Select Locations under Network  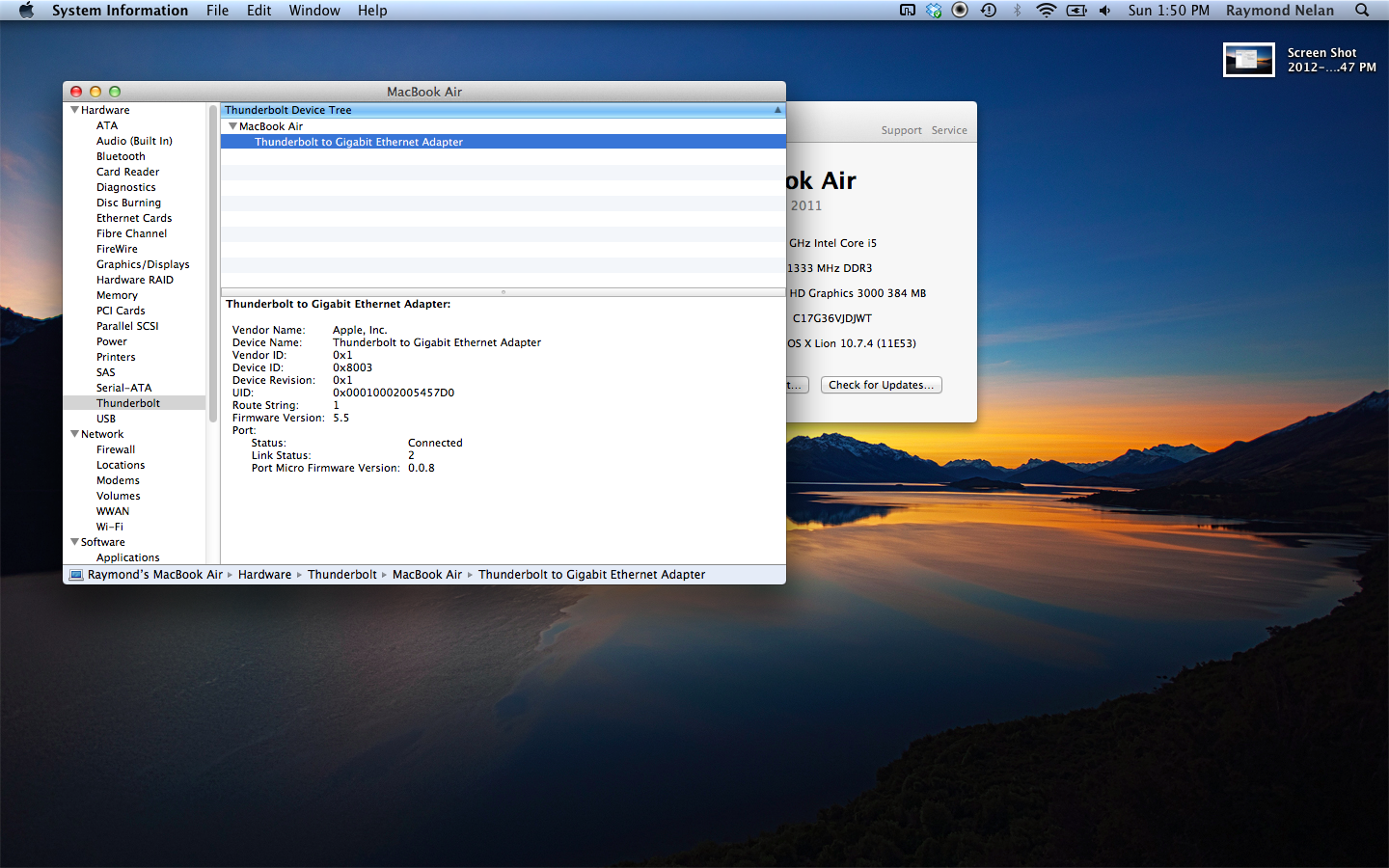(x=121, y=465)
